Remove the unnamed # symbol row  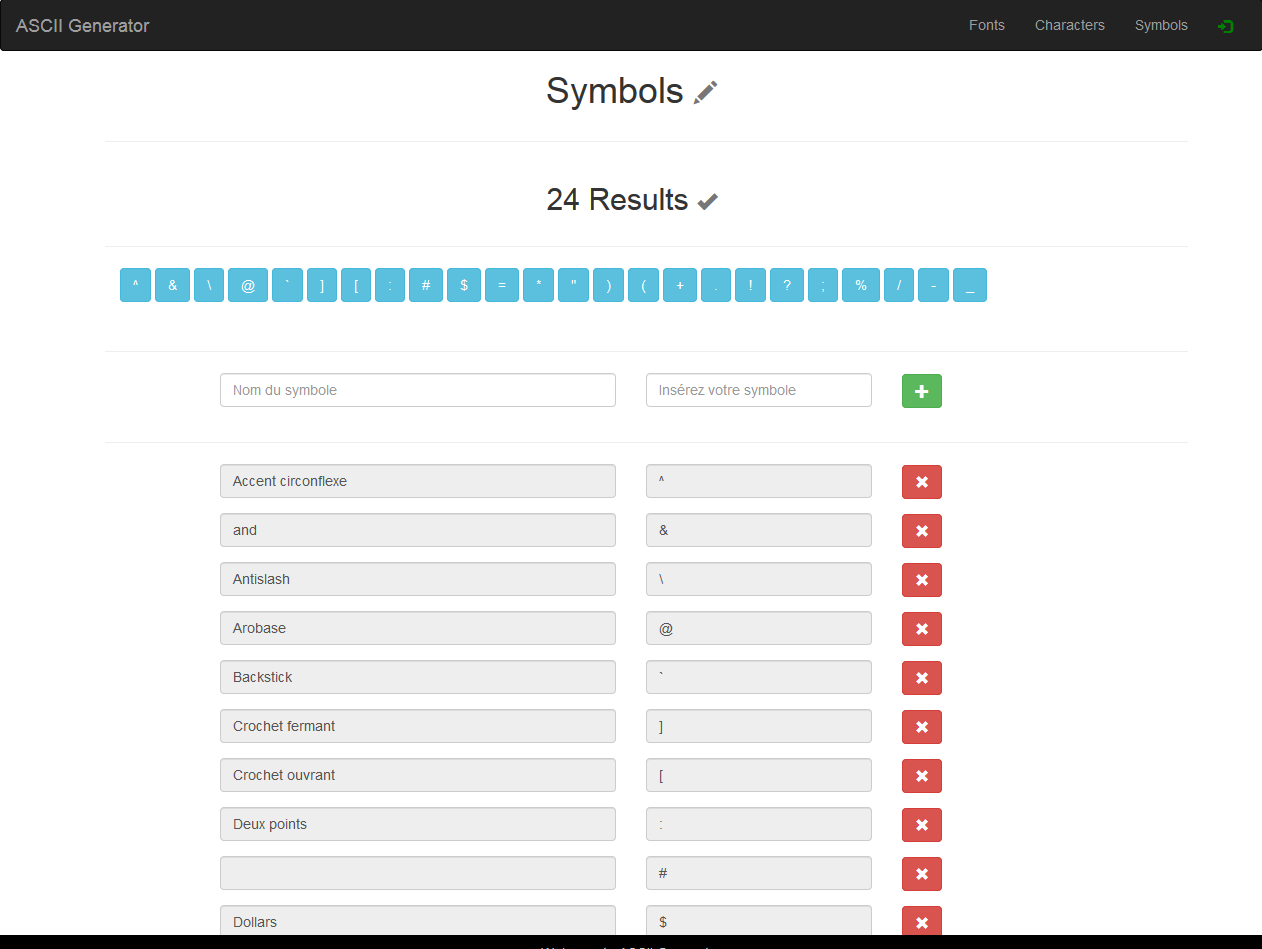coord(922,874)
